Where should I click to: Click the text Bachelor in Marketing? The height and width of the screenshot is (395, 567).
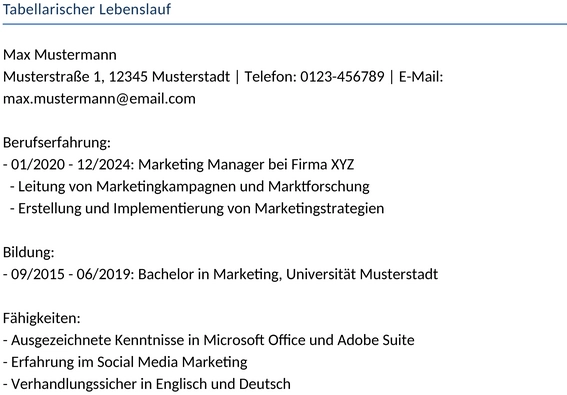(x=210, y=274)
